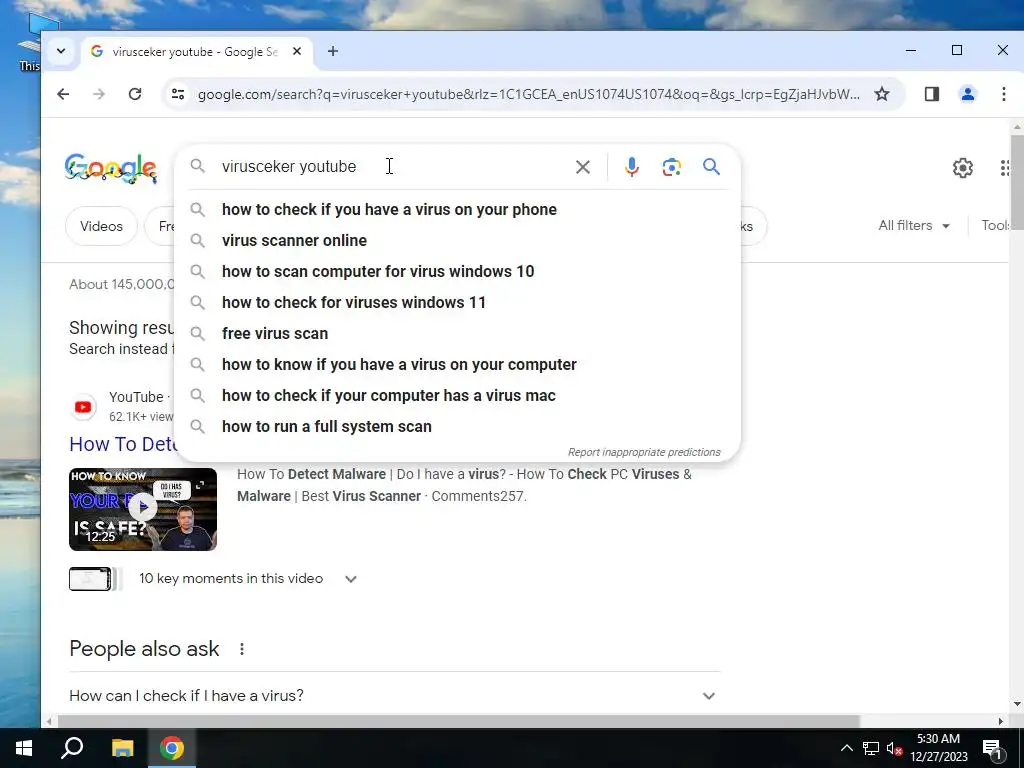Search by image with Lens icon
1024x768 pixels.
point(671,167)
